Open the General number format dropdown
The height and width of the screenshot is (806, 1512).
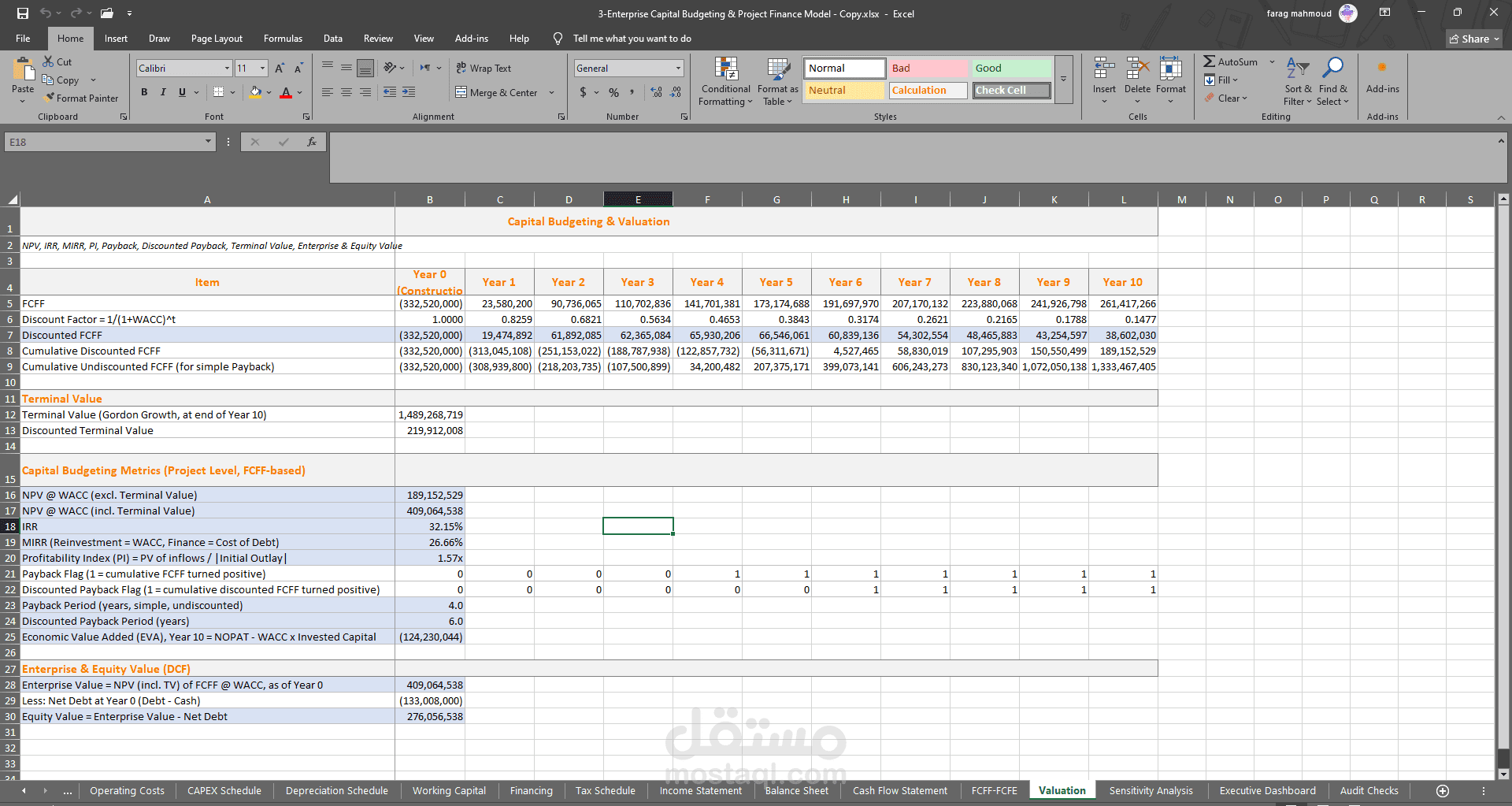coord(678,69)
